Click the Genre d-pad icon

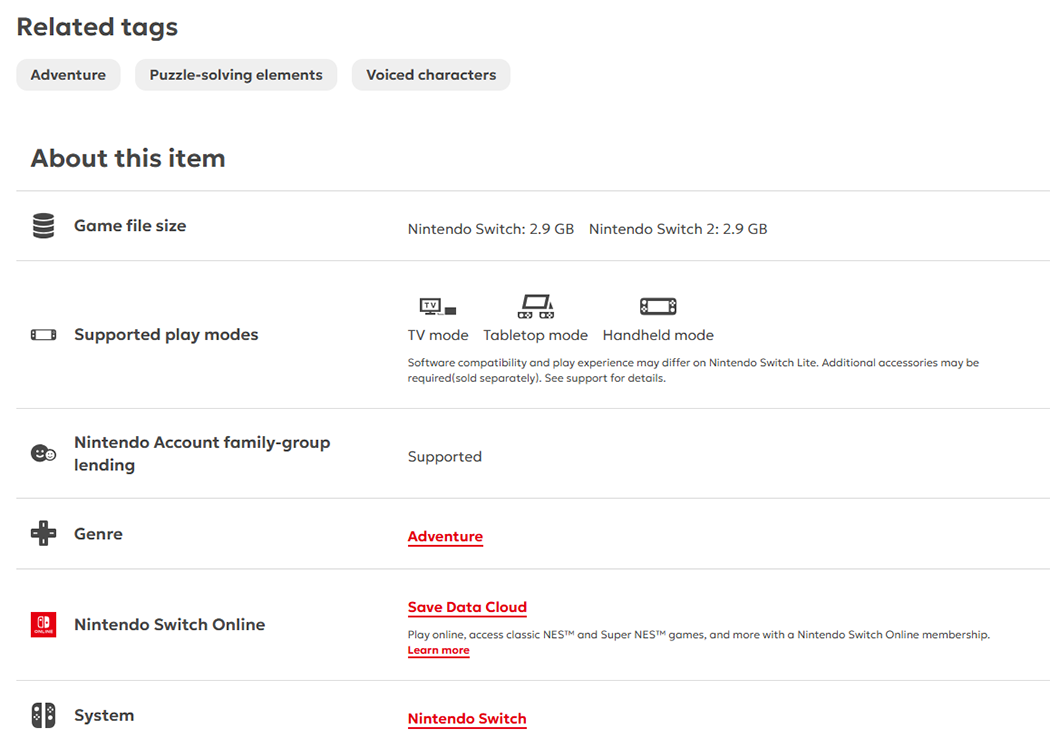click(x=44, y=533)
